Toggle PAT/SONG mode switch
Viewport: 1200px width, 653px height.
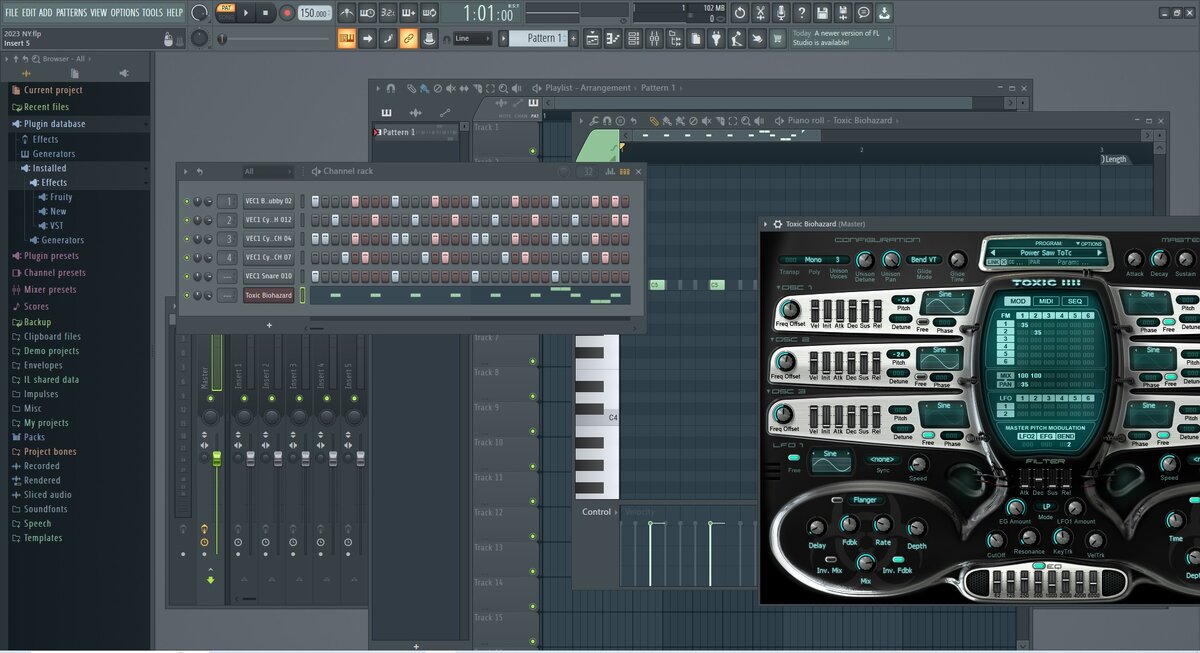[226, 12]
